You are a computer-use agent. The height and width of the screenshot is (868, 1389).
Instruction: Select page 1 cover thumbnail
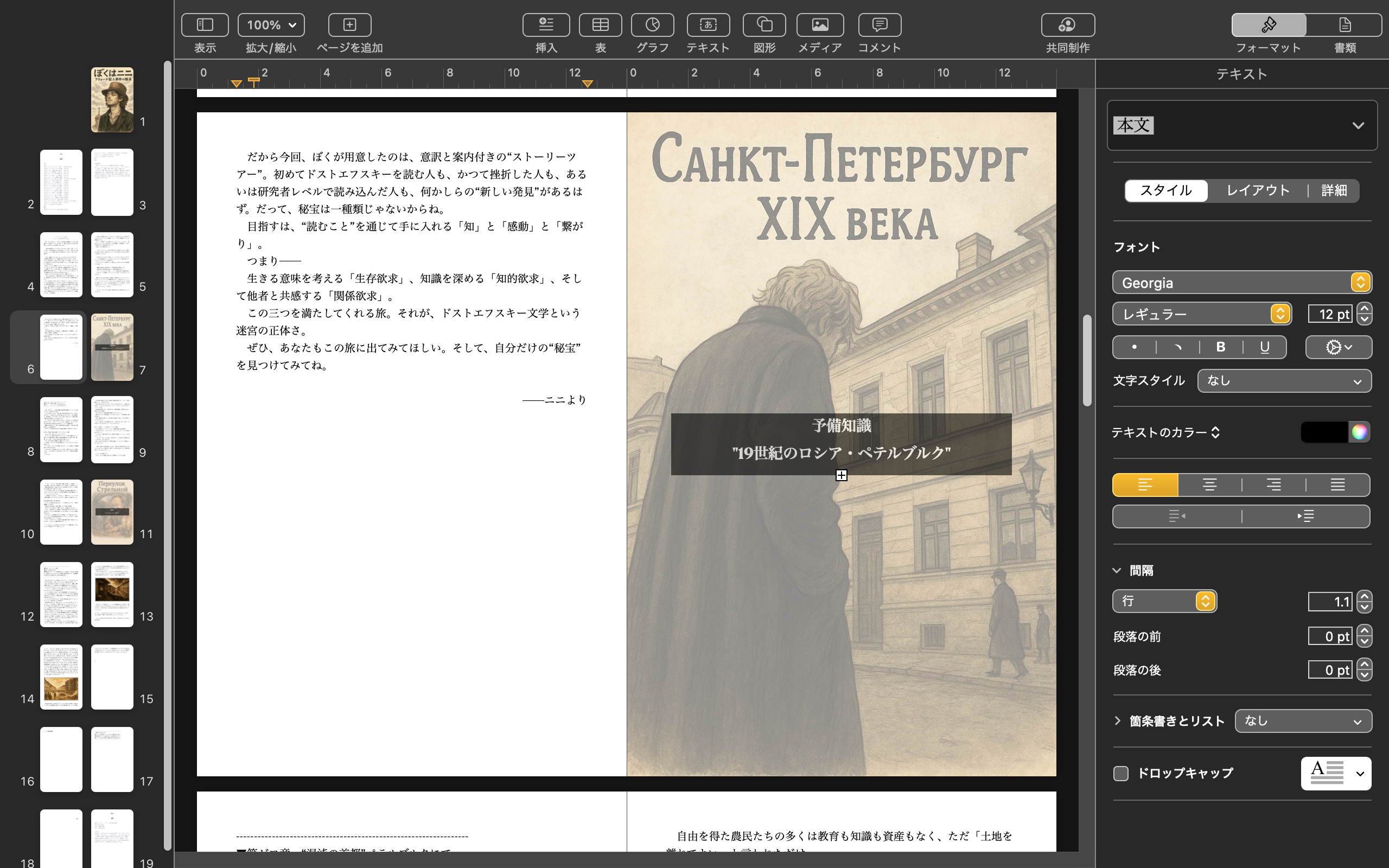[x=112, y=100]
